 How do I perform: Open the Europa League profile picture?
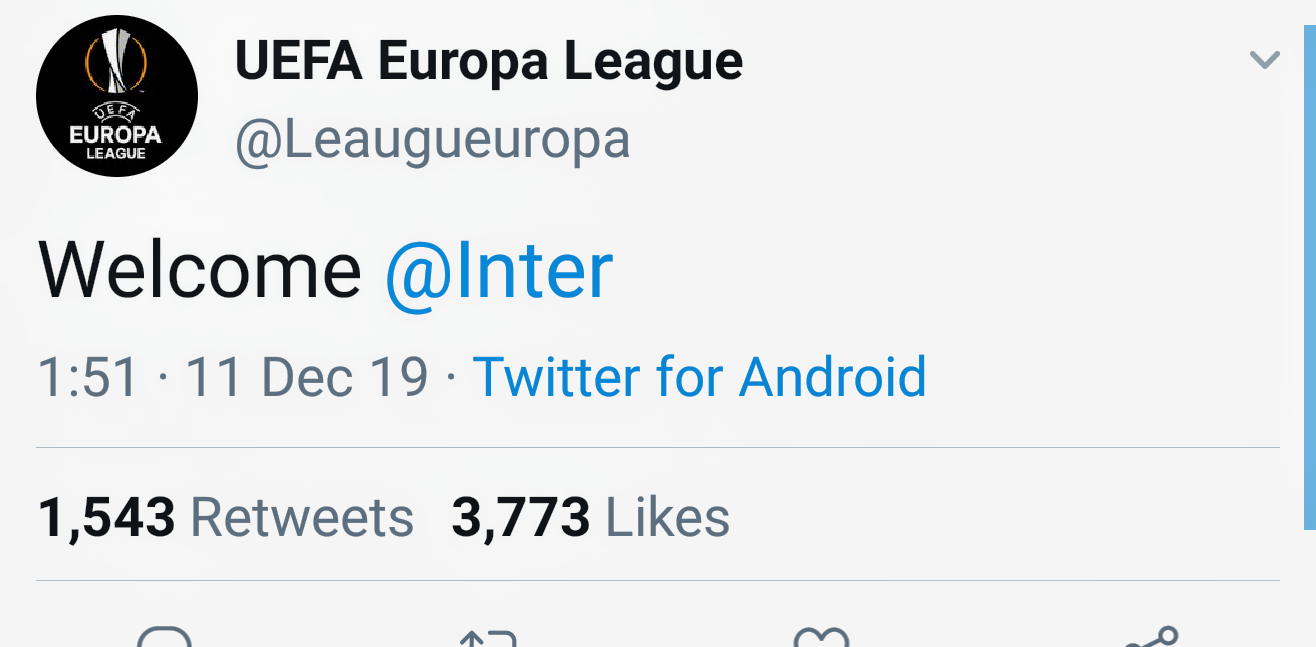pos(117,96)
